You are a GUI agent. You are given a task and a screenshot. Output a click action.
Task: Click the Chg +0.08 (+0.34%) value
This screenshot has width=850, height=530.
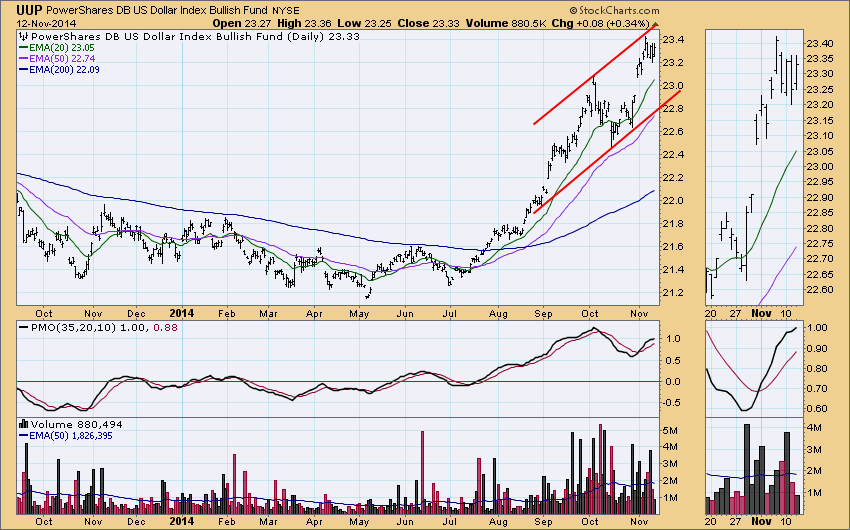coord(600,23)
